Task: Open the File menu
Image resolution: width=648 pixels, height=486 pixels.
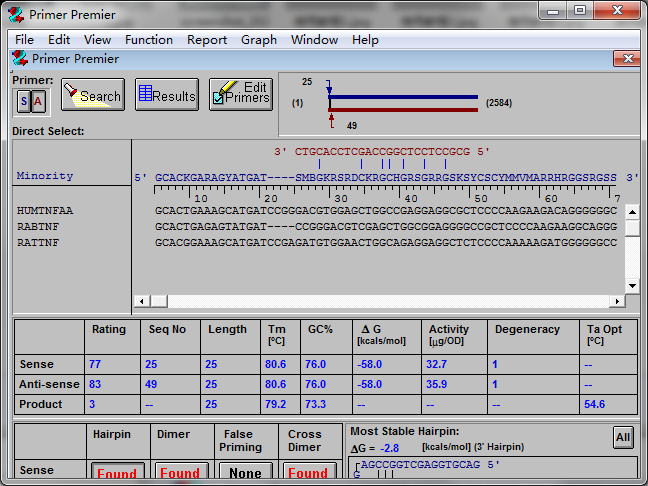Action: click(x=24, y=40)
